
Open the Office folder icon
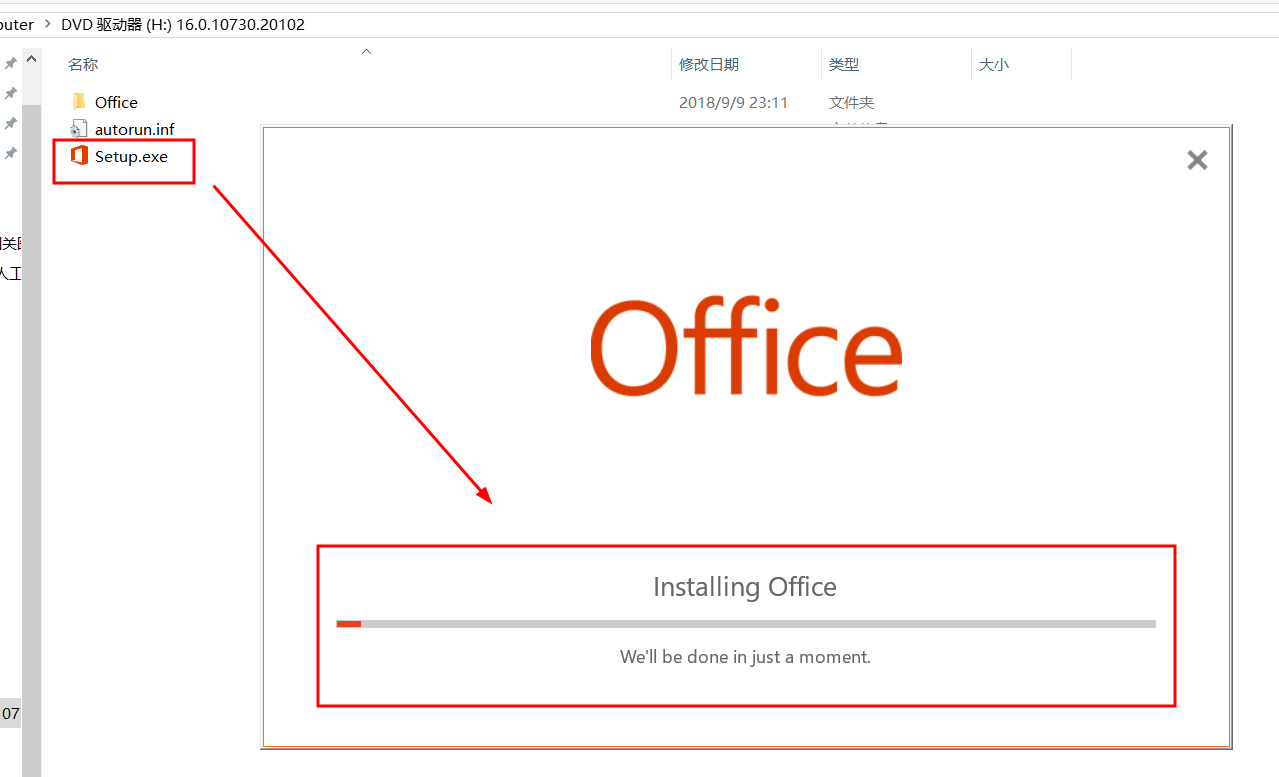[79, 101]
